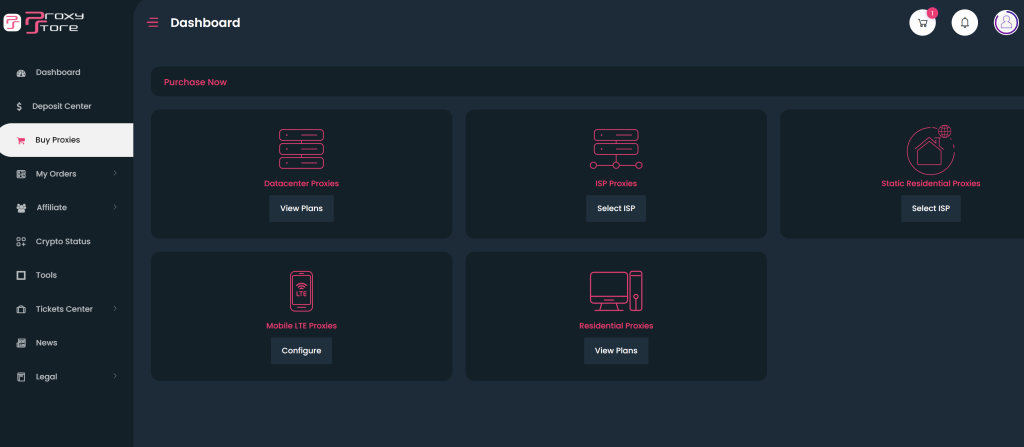Screen dimensions: 1024x447
Task: Click the Residential Proxies computer icon
Action: 616,292
